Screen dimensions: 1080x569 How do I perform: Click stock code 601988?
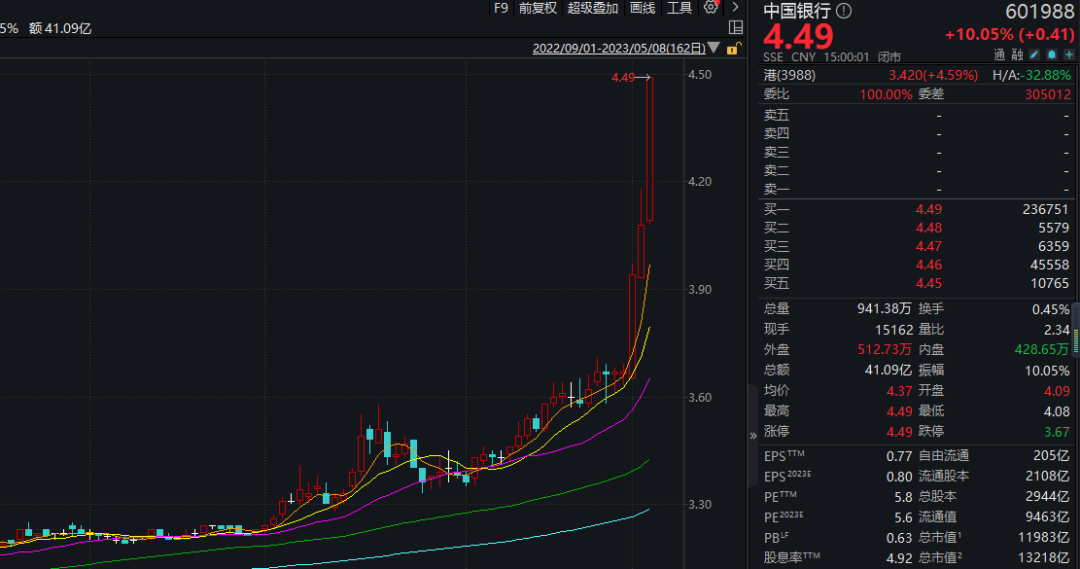(x=1039, y=11)
